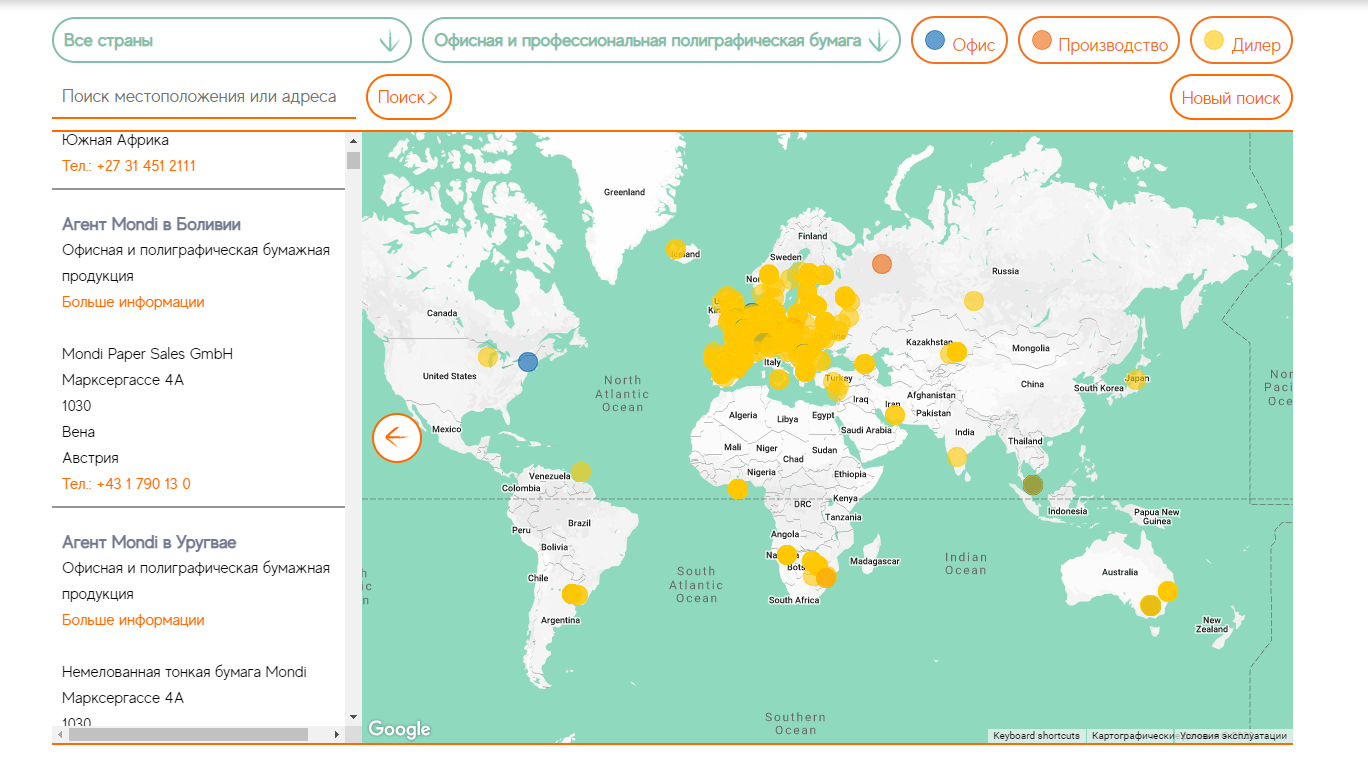This screenshot has height=764, width=1368.
Task: Open "Условия эксплуатации" map terms link
Action: (x=1233, y=736)
